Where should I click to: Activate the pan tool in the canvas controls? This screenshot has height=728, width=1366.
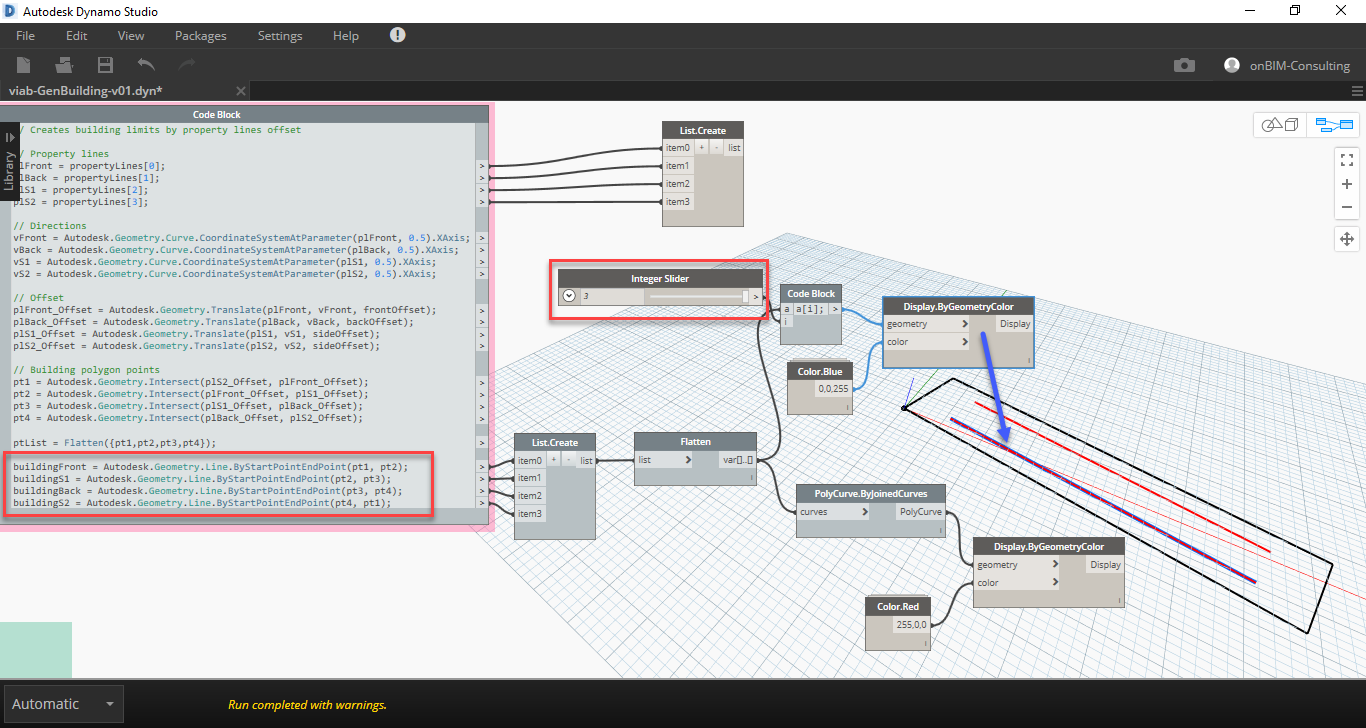(x=1346, y=239)
